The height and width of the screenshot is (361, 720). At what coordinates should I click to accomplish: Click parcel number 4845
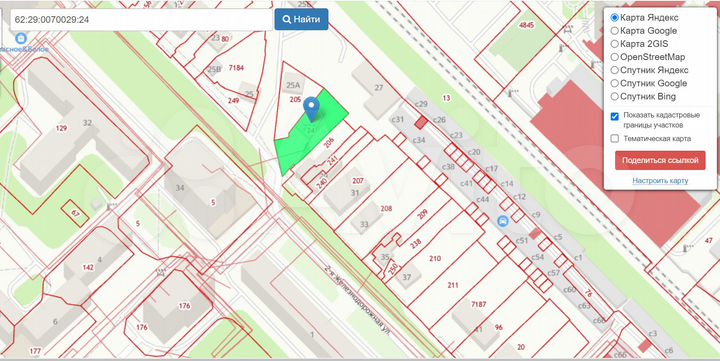click(526, 25)
